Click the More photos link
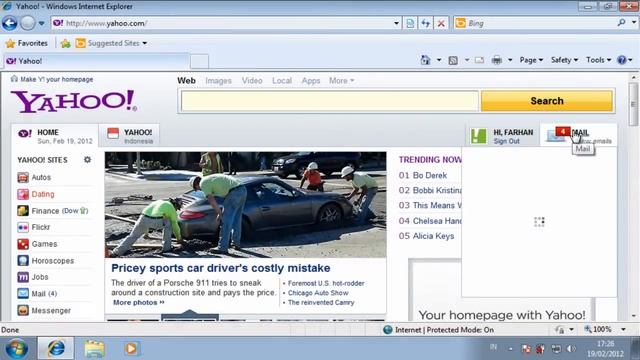640x360 pixels. pos(139,302)
